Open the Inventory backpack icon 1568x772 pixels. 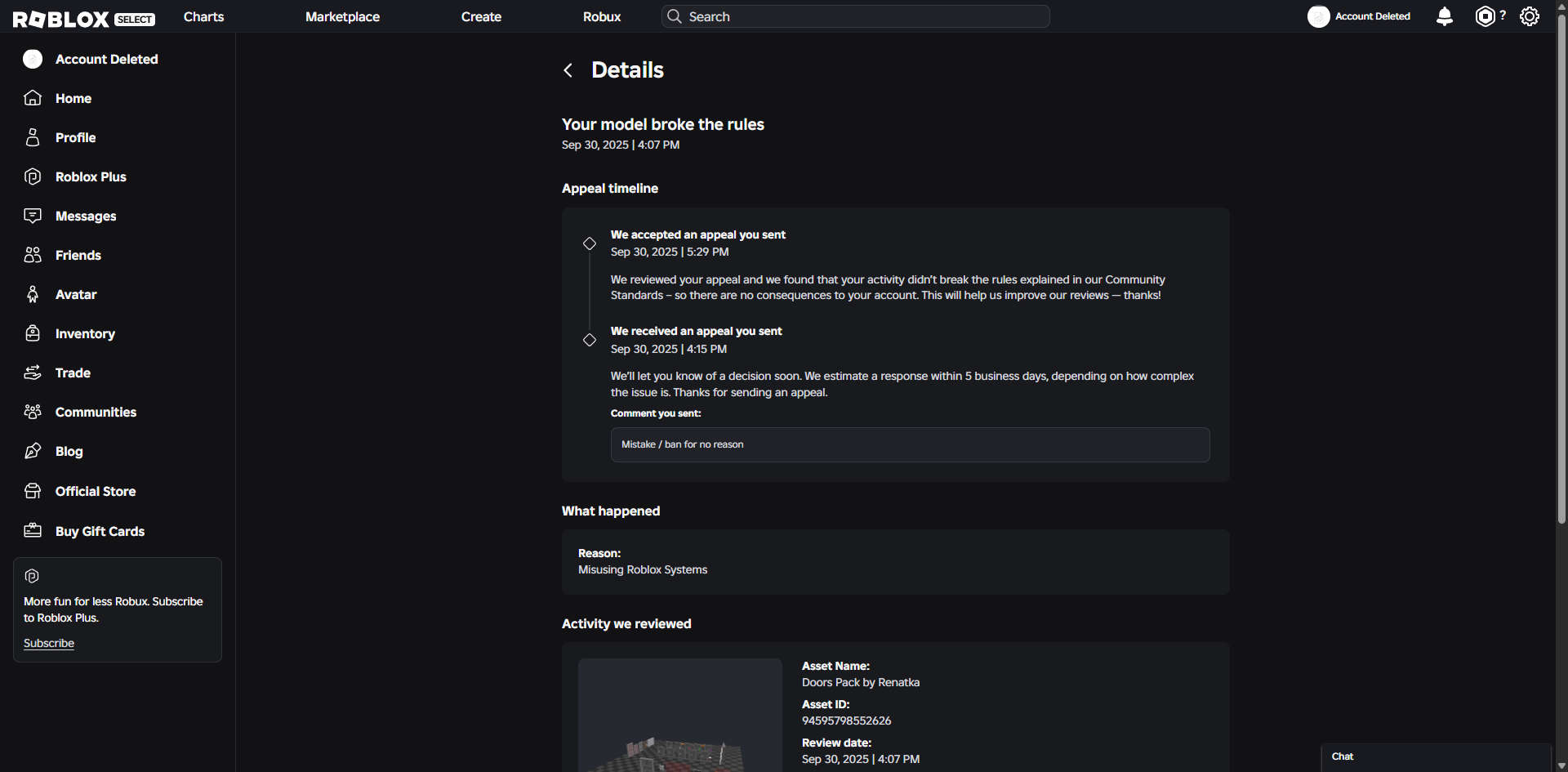pos(33,333)
